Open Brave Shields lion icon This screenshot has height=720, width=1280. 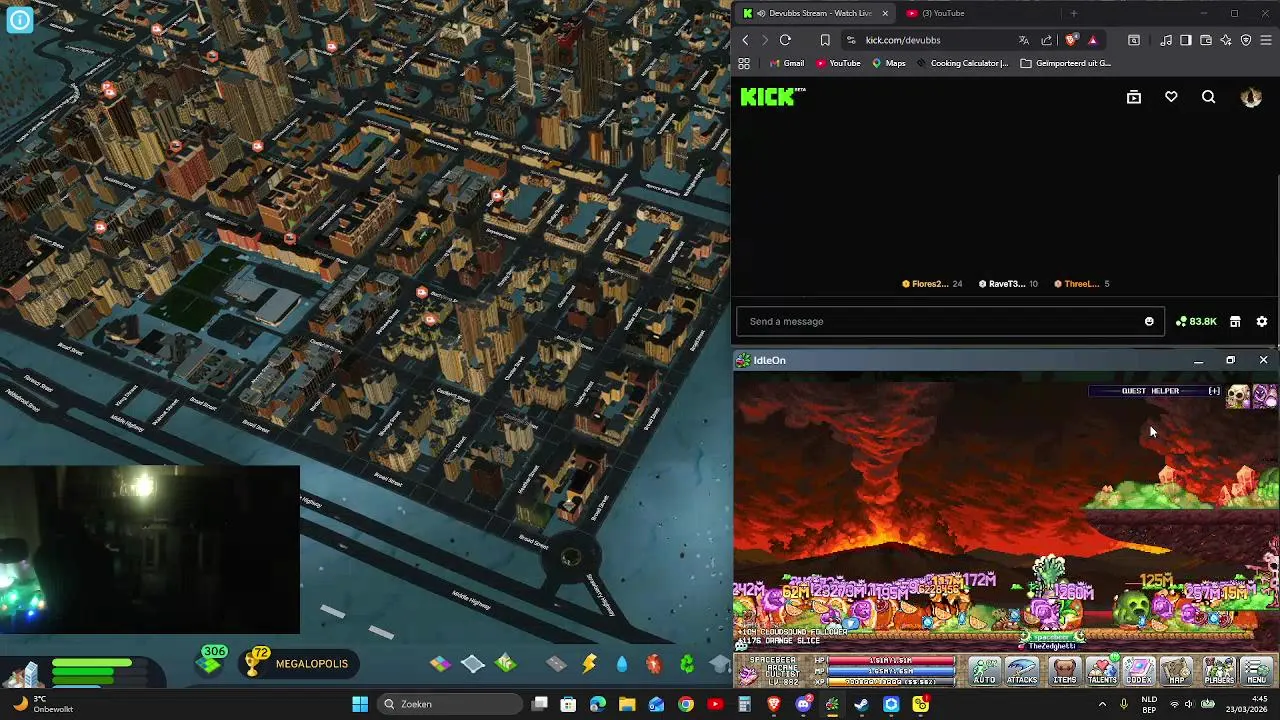pyautogui.click(x=1071, y=40)
